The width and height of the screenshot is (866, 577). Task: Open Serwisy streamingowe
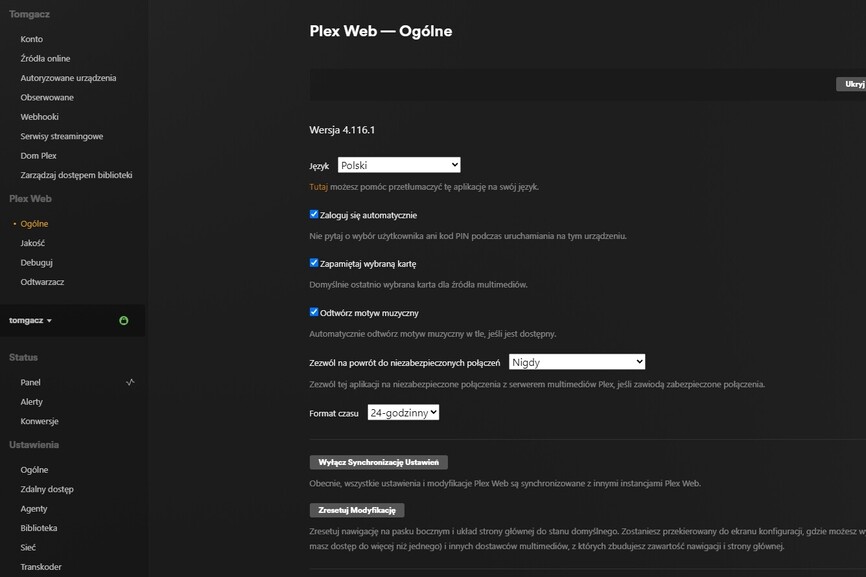62,136
